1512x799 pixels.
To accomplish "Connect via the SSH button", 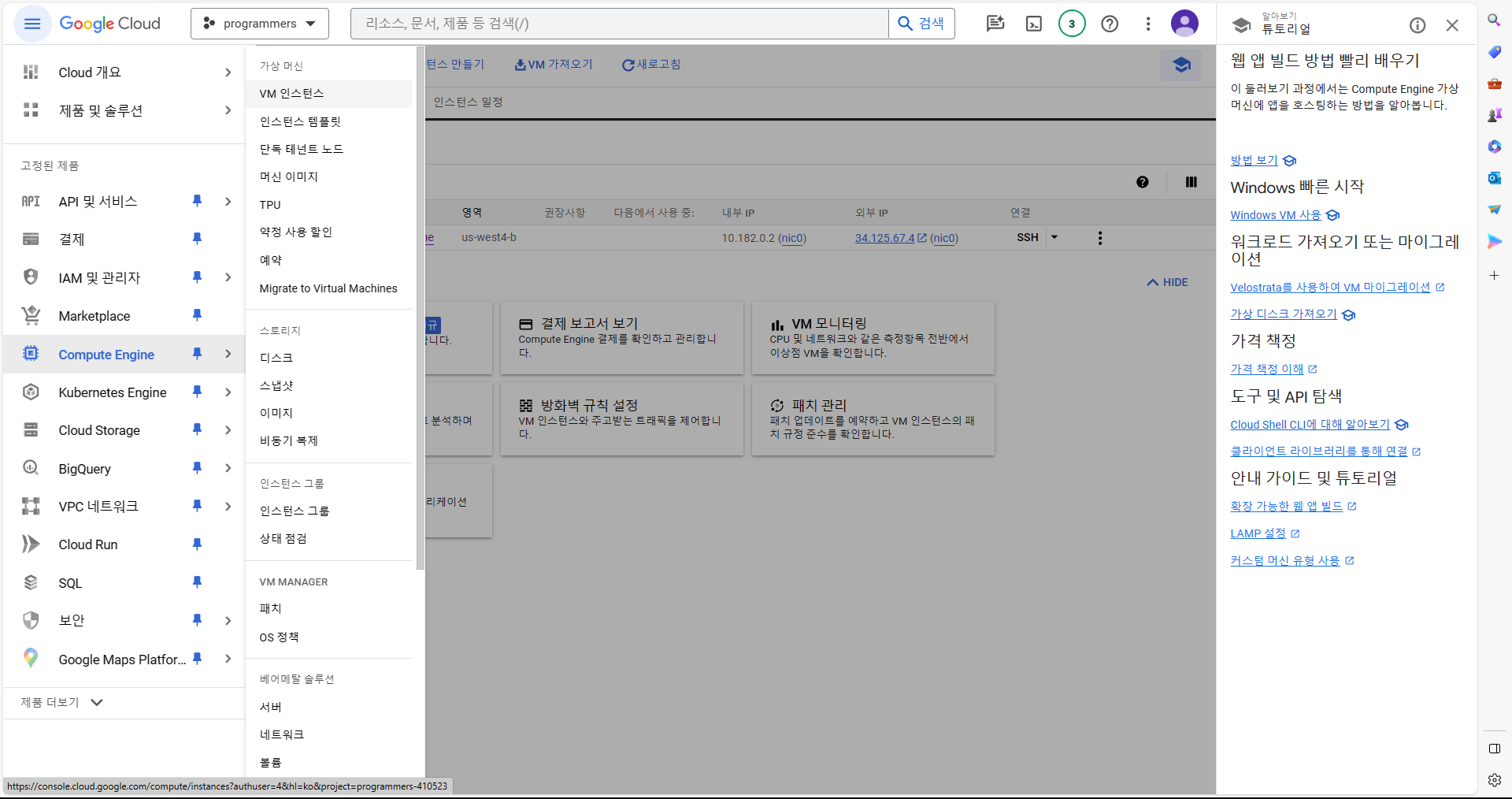I will click(x=1028, y=237).
